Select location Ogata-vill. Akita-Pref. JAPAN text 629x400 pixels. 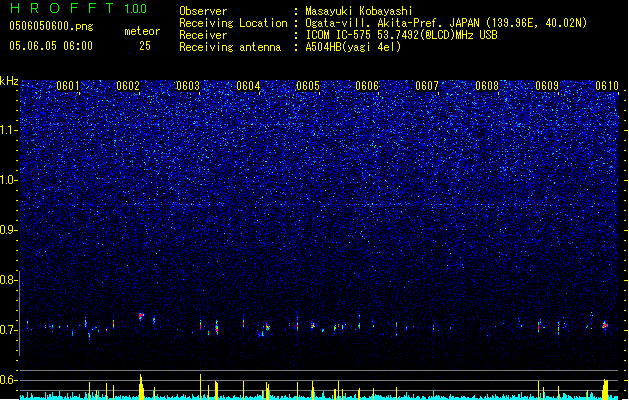tap(446, 23)
